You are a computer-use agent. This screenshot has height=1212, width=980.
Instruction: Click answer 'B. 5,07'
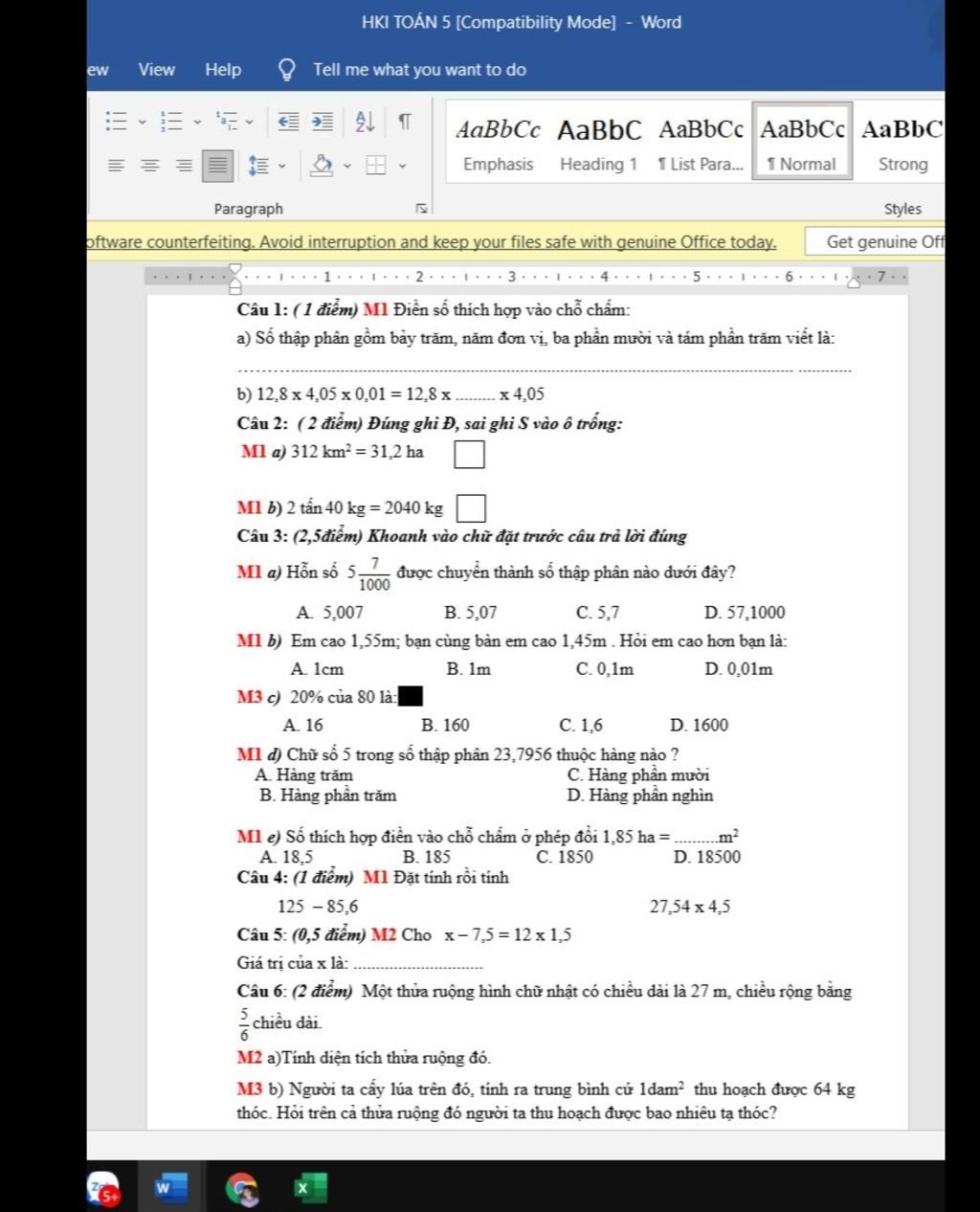[471, 613]
